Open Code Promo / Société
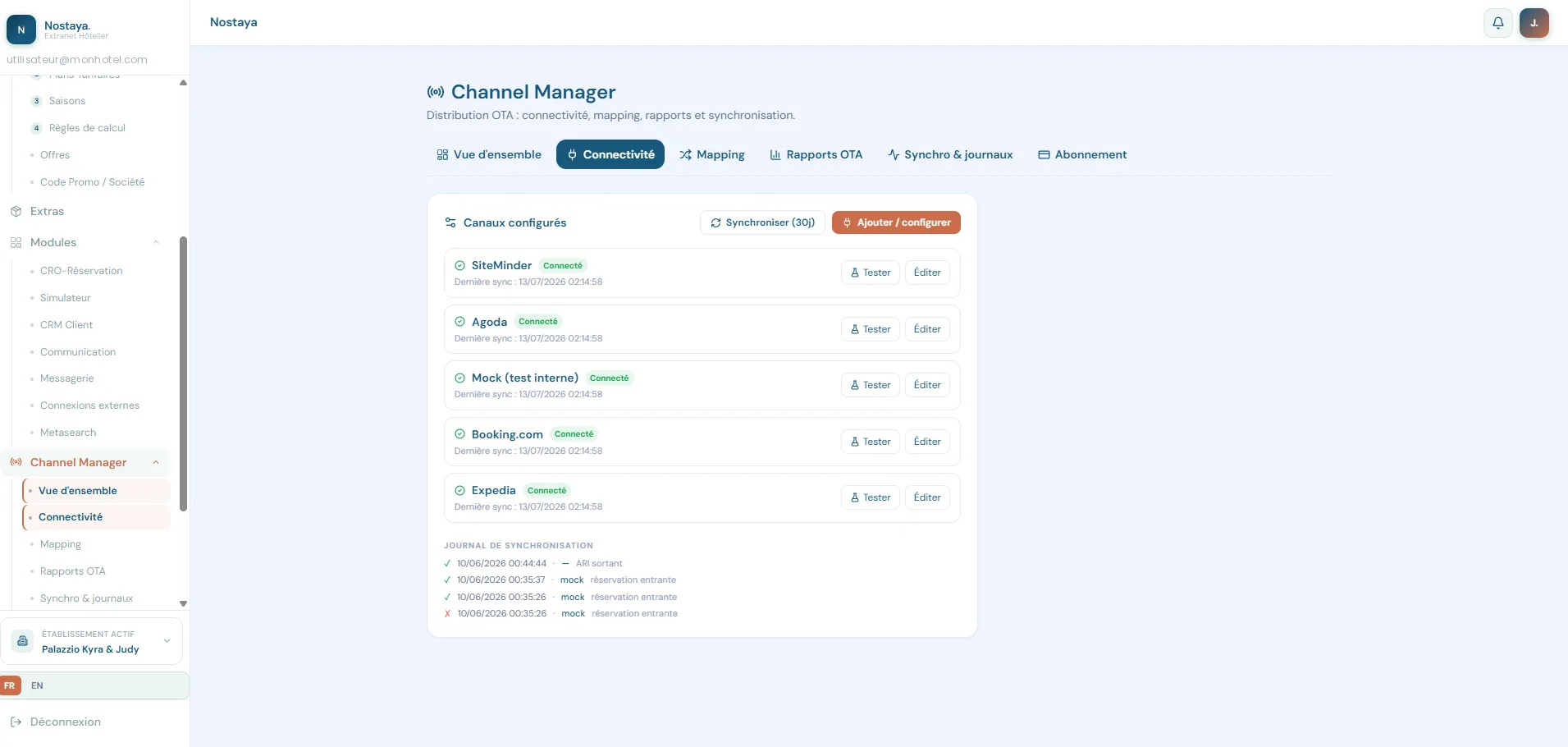Image resolution: width=1568 pixels, height=747 pixels. coord(92,182)
